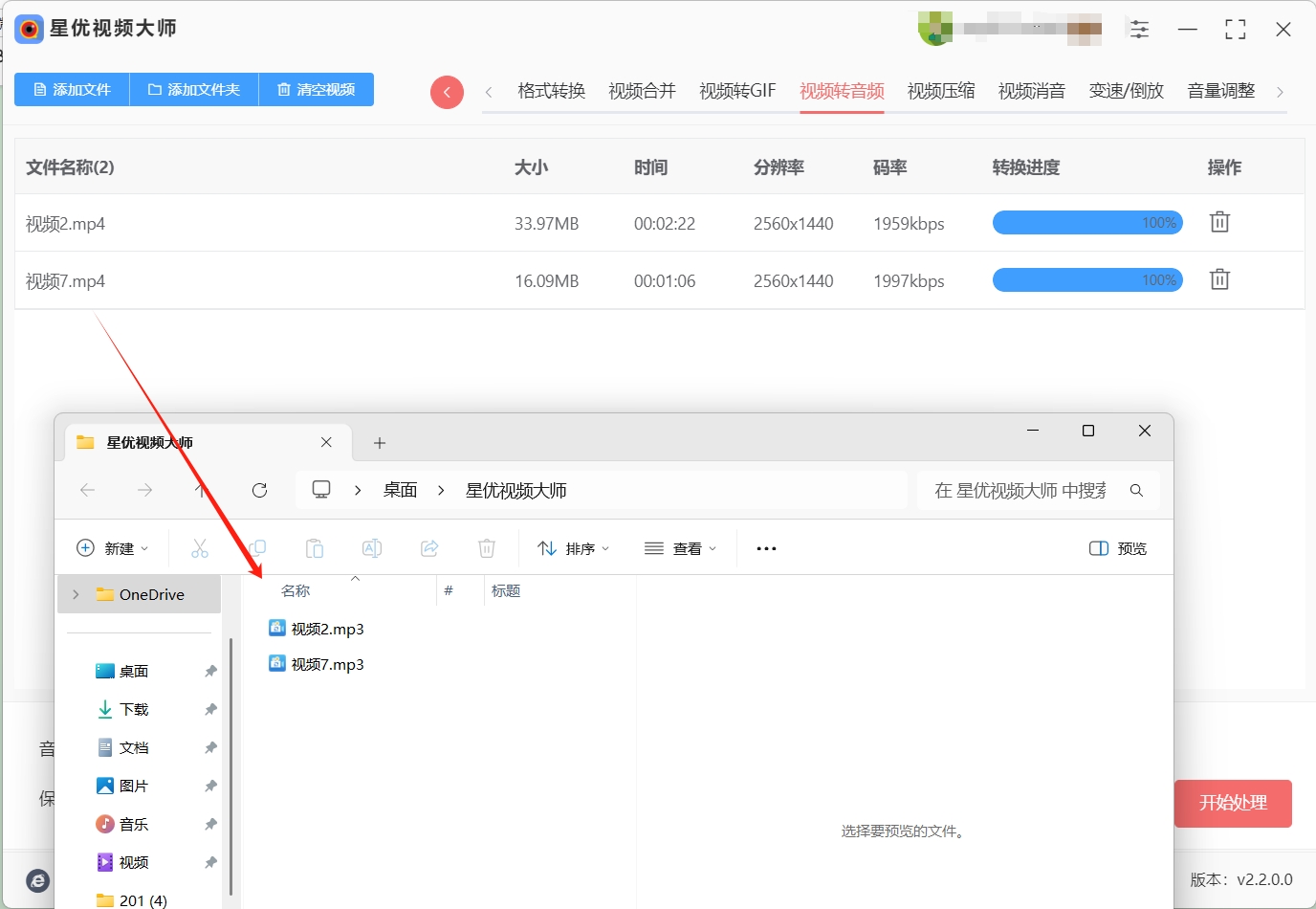
Task: Click the 开始处理 button
Action: pos(1233,803)
